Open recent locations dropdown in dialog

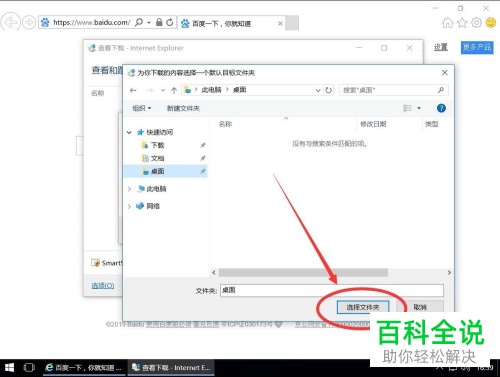[163, 90]
